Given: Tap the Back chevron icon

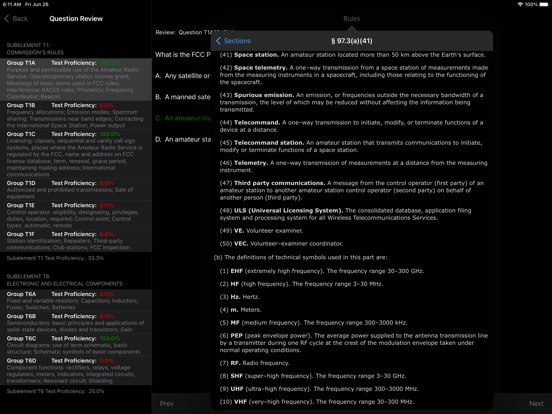Looking at the screenshot, I should coord(6,19).
